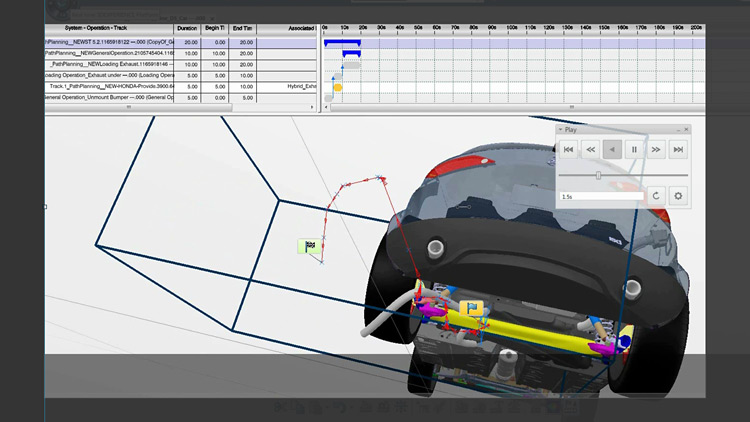Click the step backward double-arrow button
The width and height of the screenshot is (750, 422).
click(x=590, y=149)
